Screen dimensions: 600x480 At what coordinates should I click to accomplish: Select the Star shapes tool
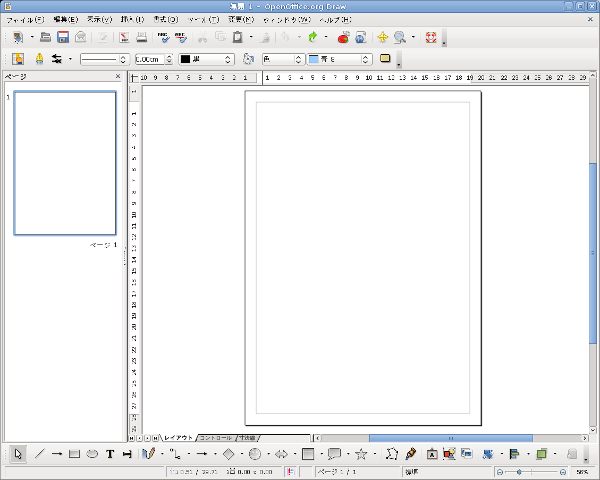coord(361,454)
